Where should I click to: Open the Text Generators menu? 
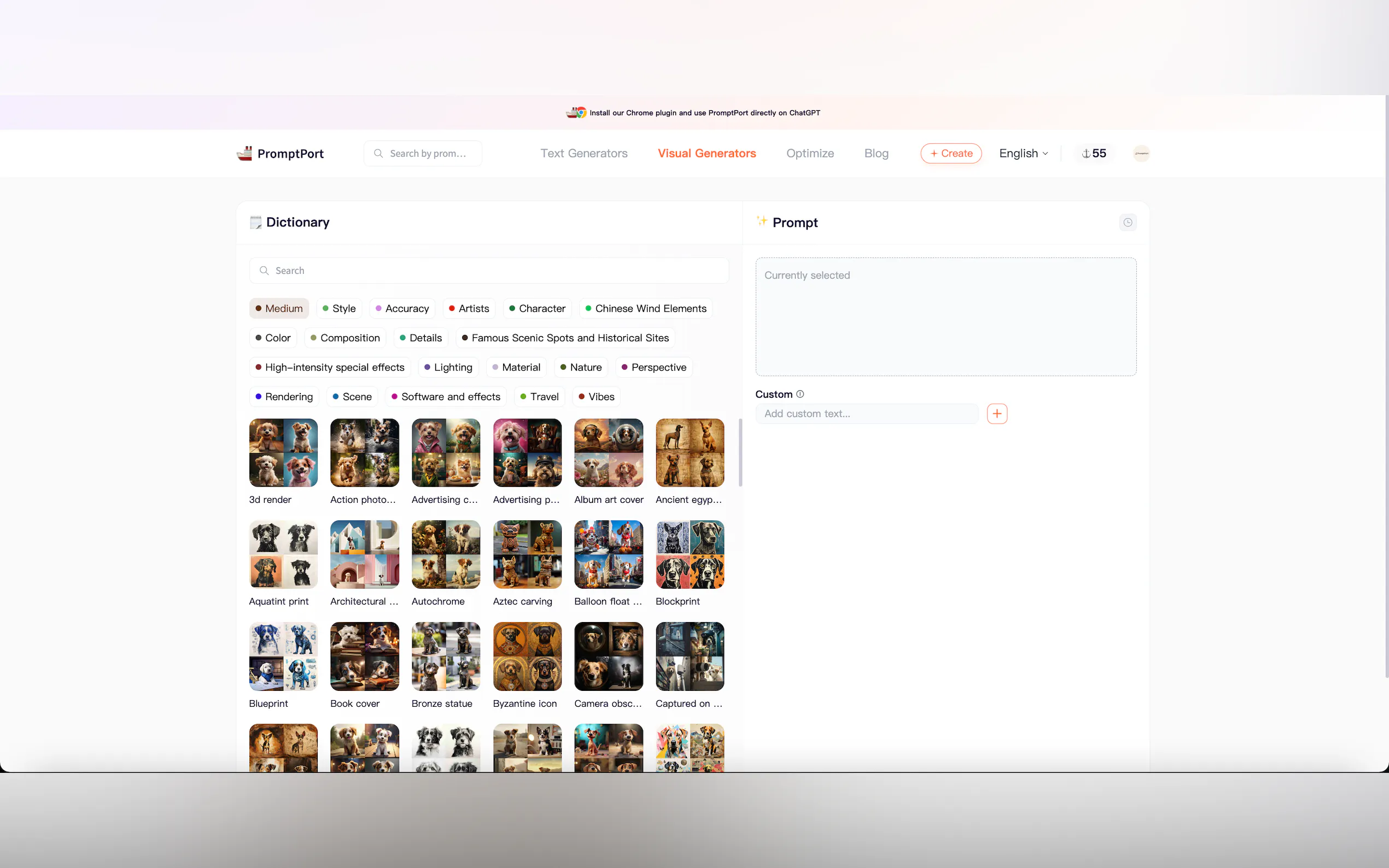583,153
